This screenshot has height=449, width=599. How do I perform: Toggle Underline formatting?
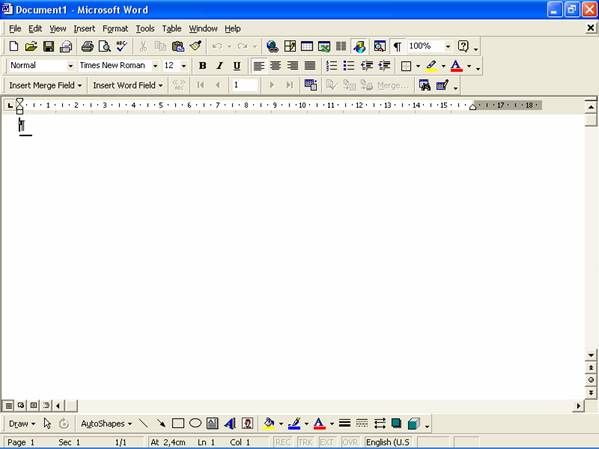point(237,66)
